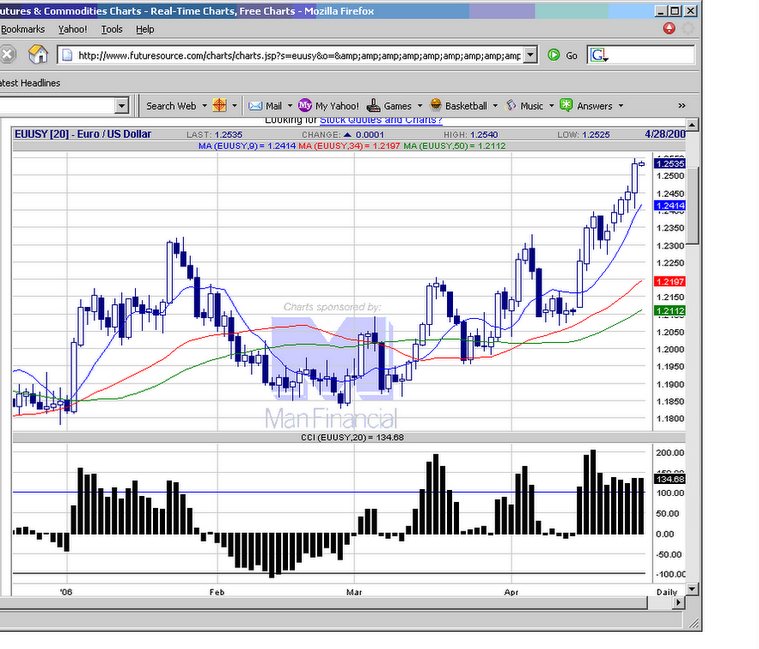The image size is (759, 649).
Task: Click the HIGH: 1.2540 value
Action: pos(471,135)
